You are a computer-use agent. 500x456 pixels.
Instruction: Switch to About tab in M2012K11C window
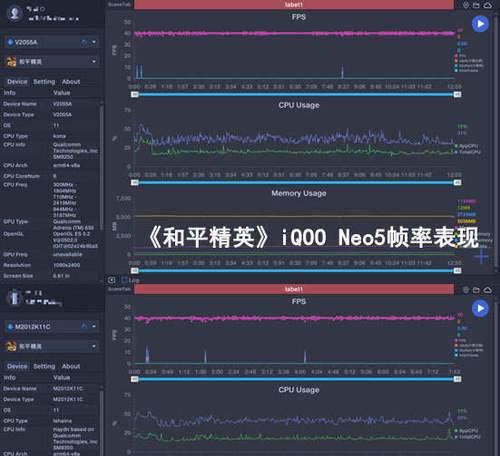(x=71, y=366)
